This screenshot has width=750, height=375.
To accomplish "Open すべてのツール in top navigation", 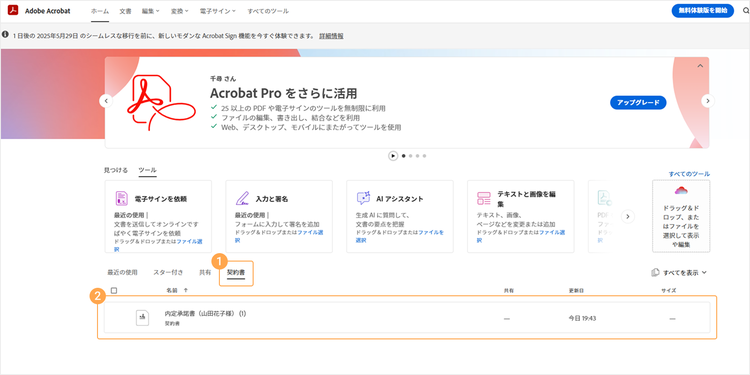I will click(268, 11).
